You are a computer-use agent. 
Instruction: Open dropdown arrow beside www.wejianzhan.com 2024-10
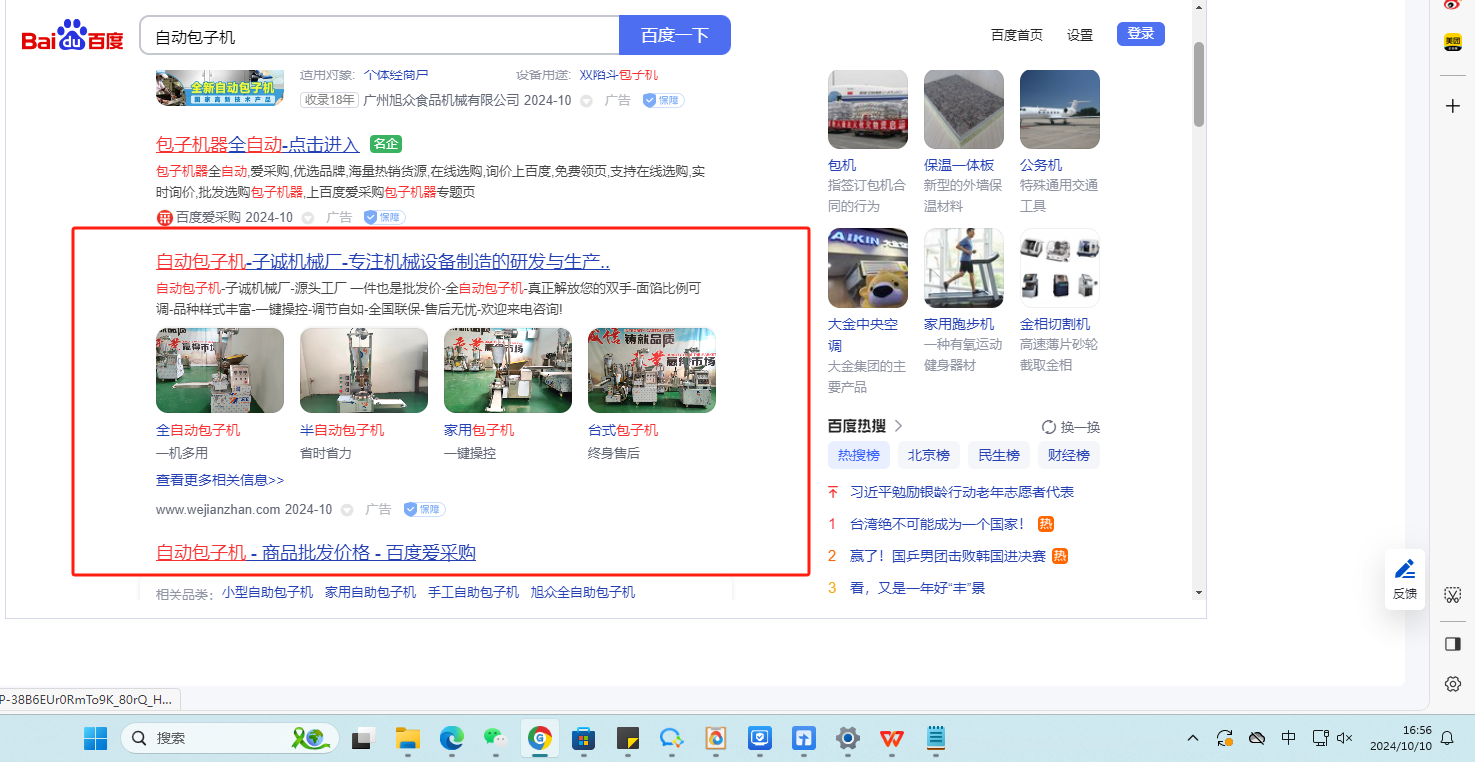point(347,510)
